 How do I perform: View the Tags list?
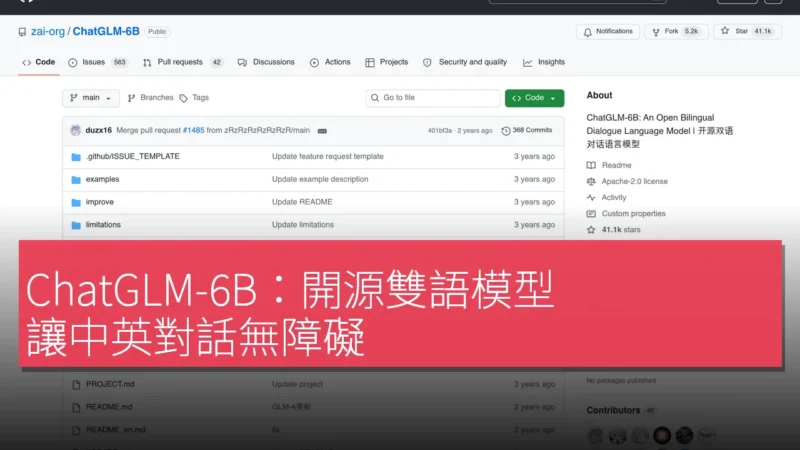click(x=194, y=98)
